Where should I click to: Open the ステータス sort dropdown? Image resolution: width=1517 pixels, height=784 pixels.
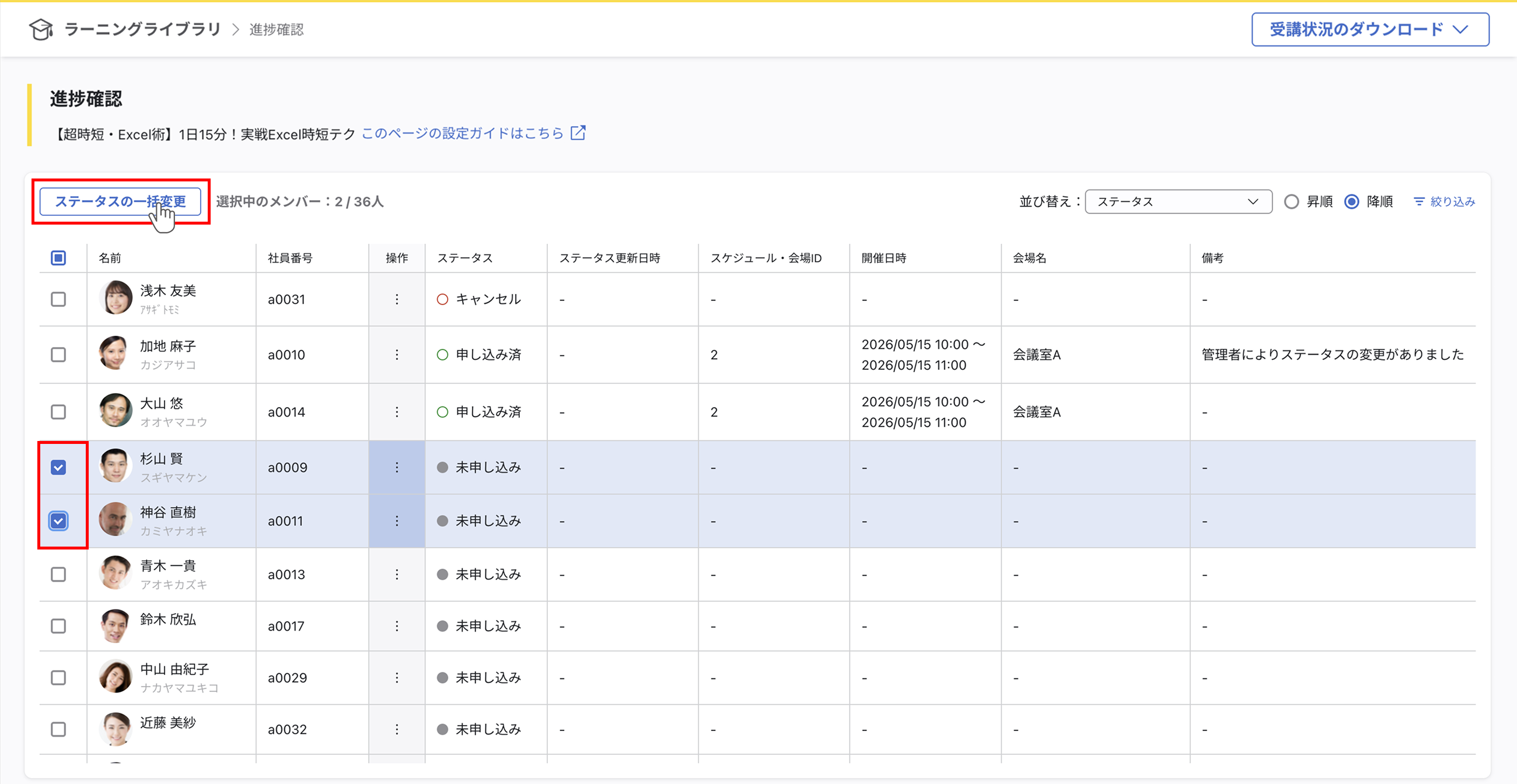pos(1178,201)
